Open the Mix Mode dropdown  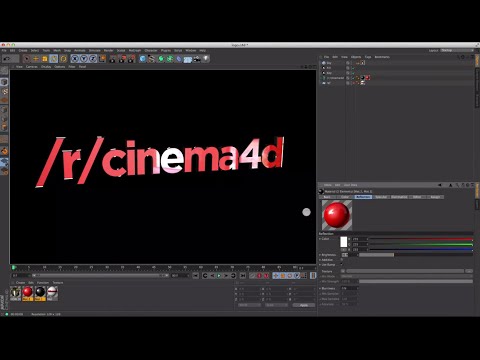pos(407,276)
